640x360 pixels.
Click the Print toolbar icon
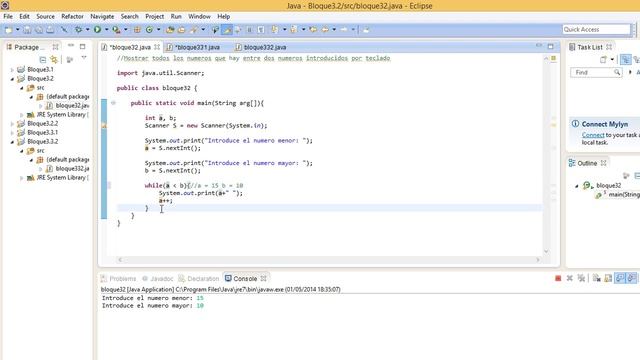click(50, 30)
